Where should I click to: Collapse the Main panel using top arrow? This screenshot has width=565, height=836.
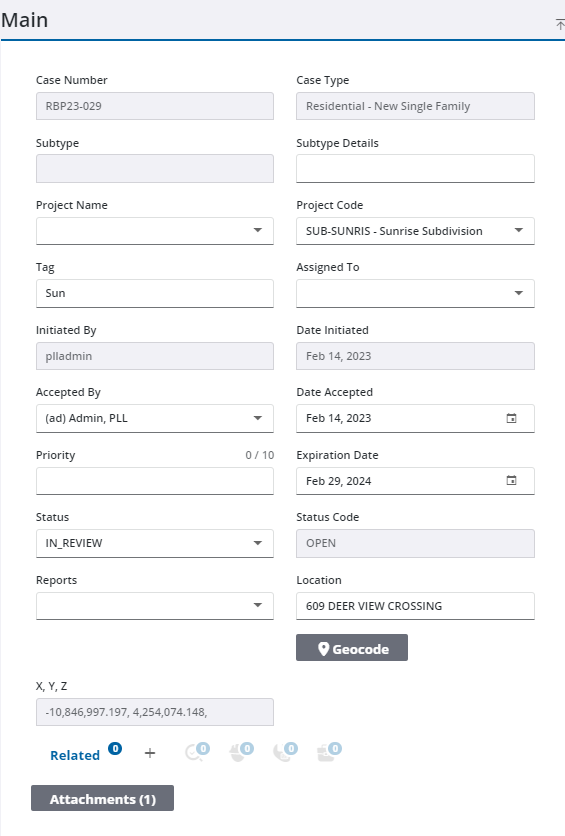(x=560, y=24)
